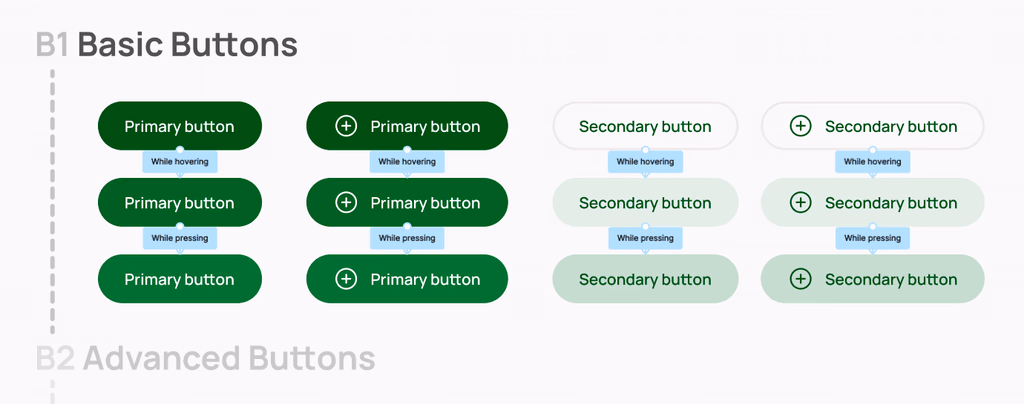Click the B2 Advanced Buttons heading
The height and width of the screenshot is (404, 1024).
(205, 358)
